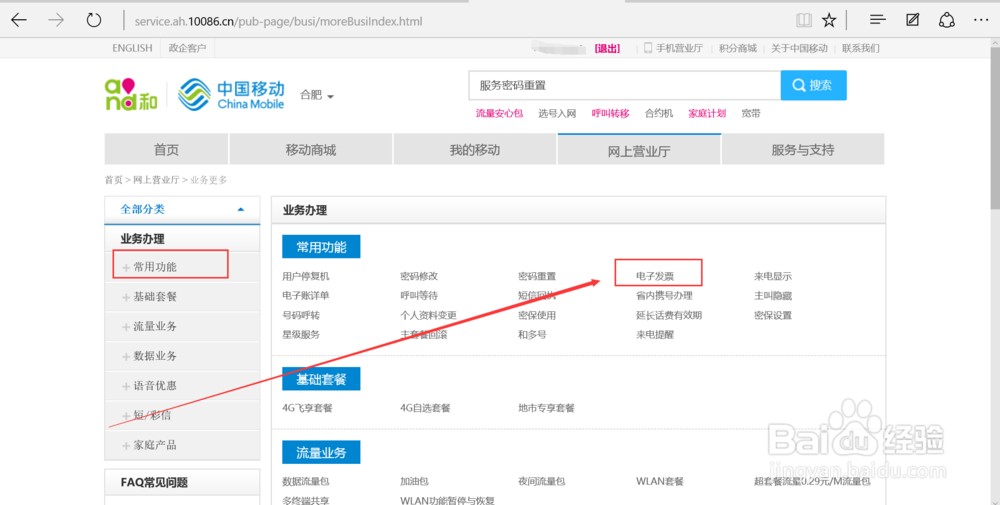
Task: Click the ENGLISH link
Action: point(132,48)
